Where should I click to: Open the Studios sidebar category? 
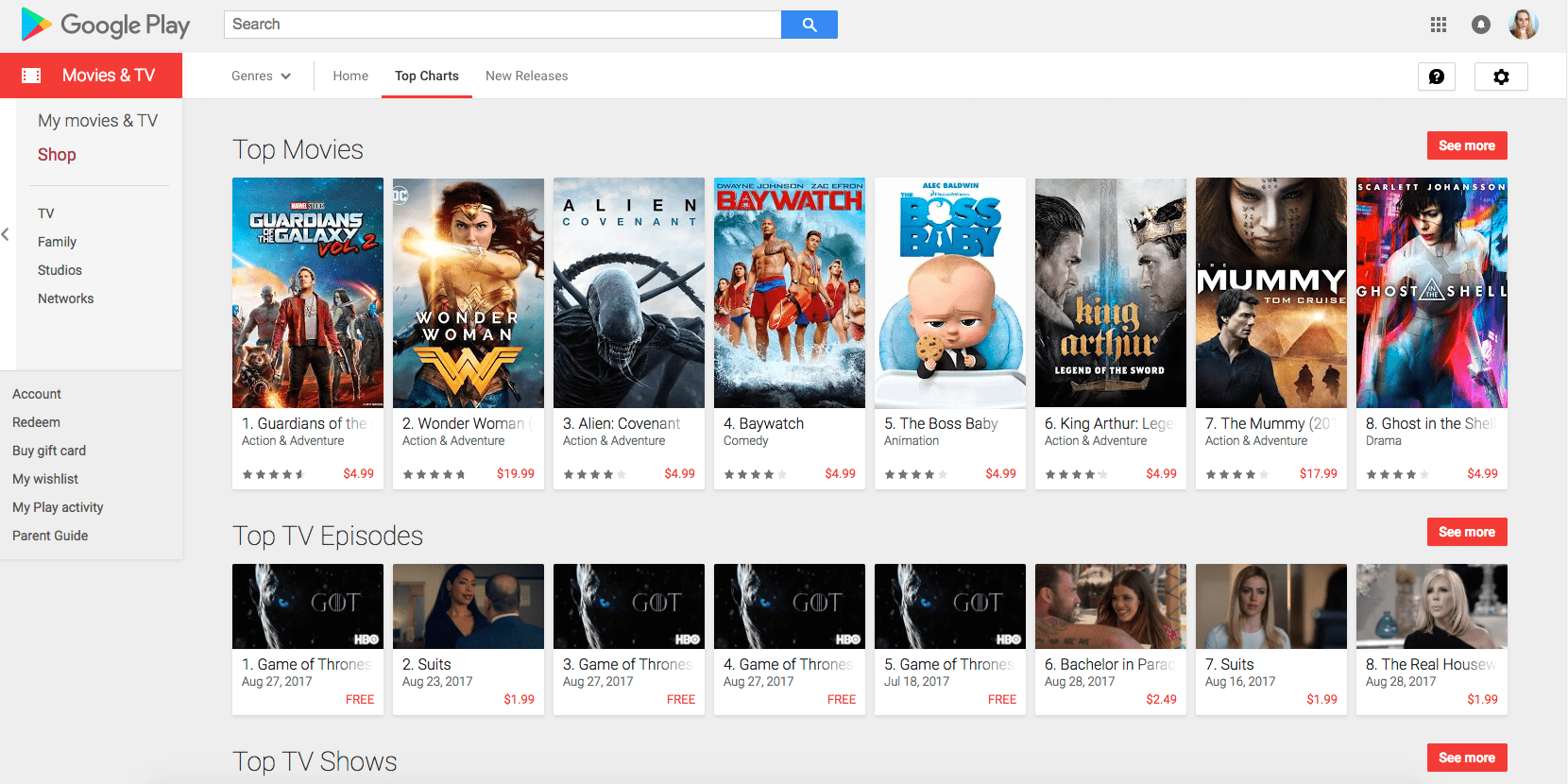(60, 270)
